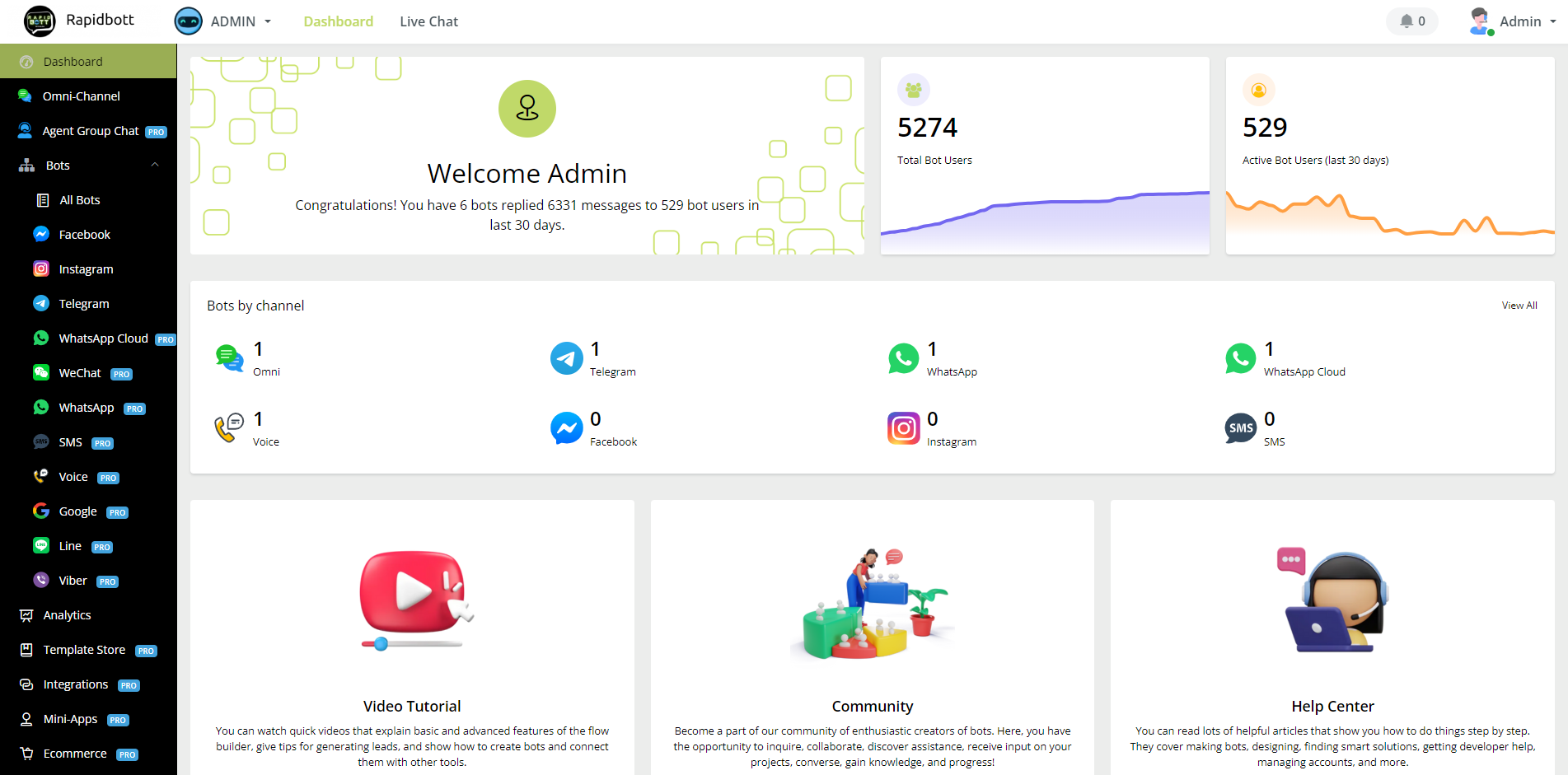Click the Total Bot Users chart card

pyautogui.click(x=1044, y=156)
